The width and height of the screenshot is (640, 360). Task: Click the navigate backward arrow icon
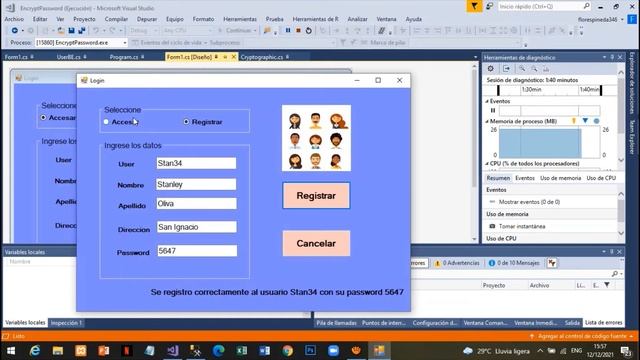[14, 31]
